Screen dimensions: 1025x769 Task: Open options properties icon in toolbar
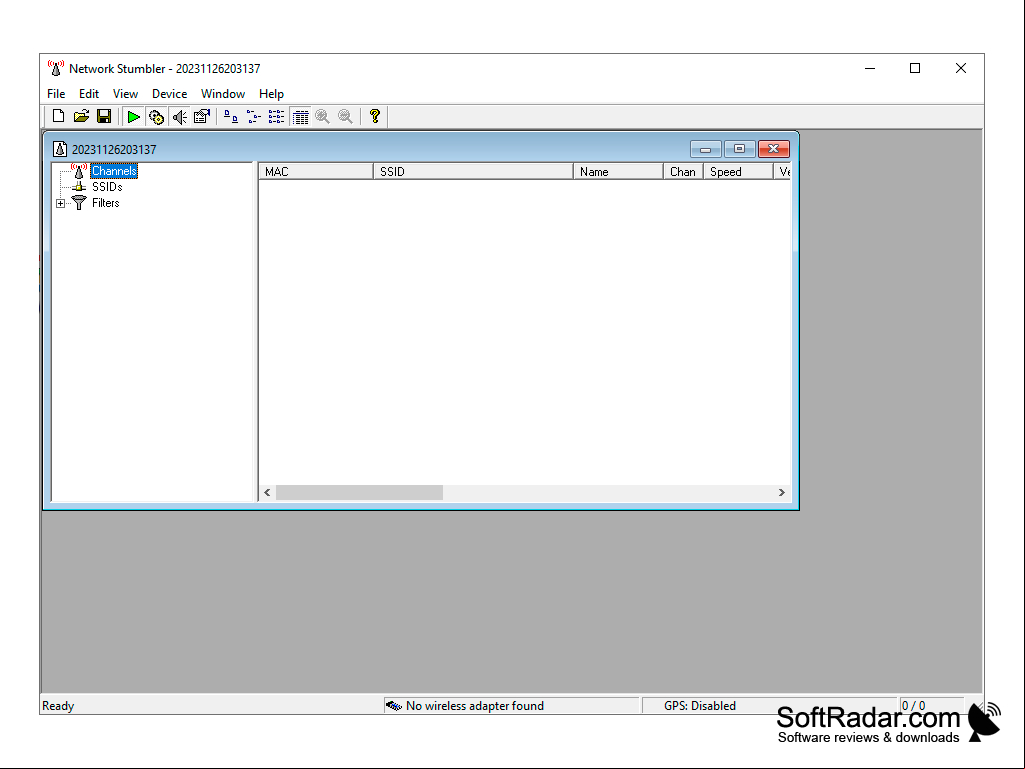(202, 117)
